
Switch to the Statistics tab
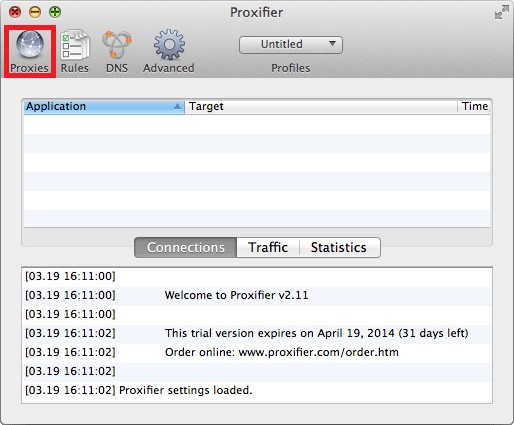339,247
